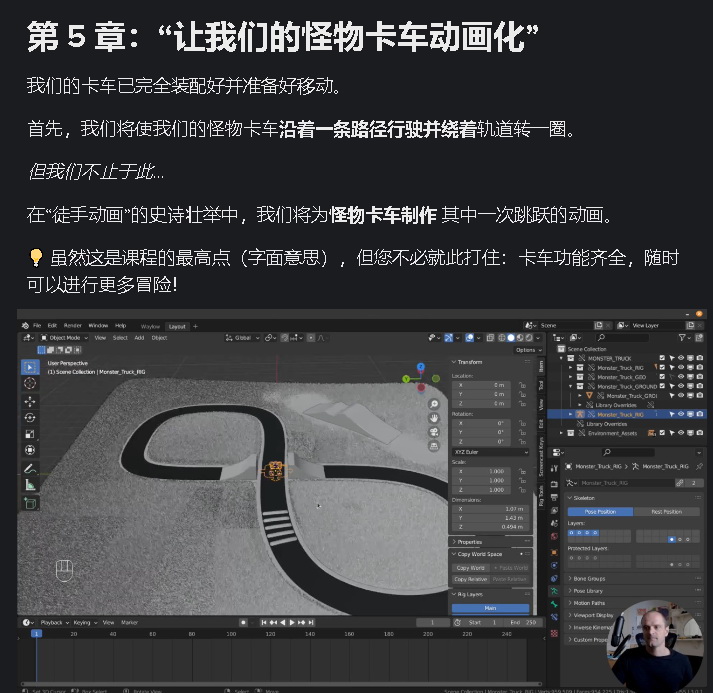Toggle X-ray view icon
The height and width of the screenshot is (693, 713).
tap(490, 338)
